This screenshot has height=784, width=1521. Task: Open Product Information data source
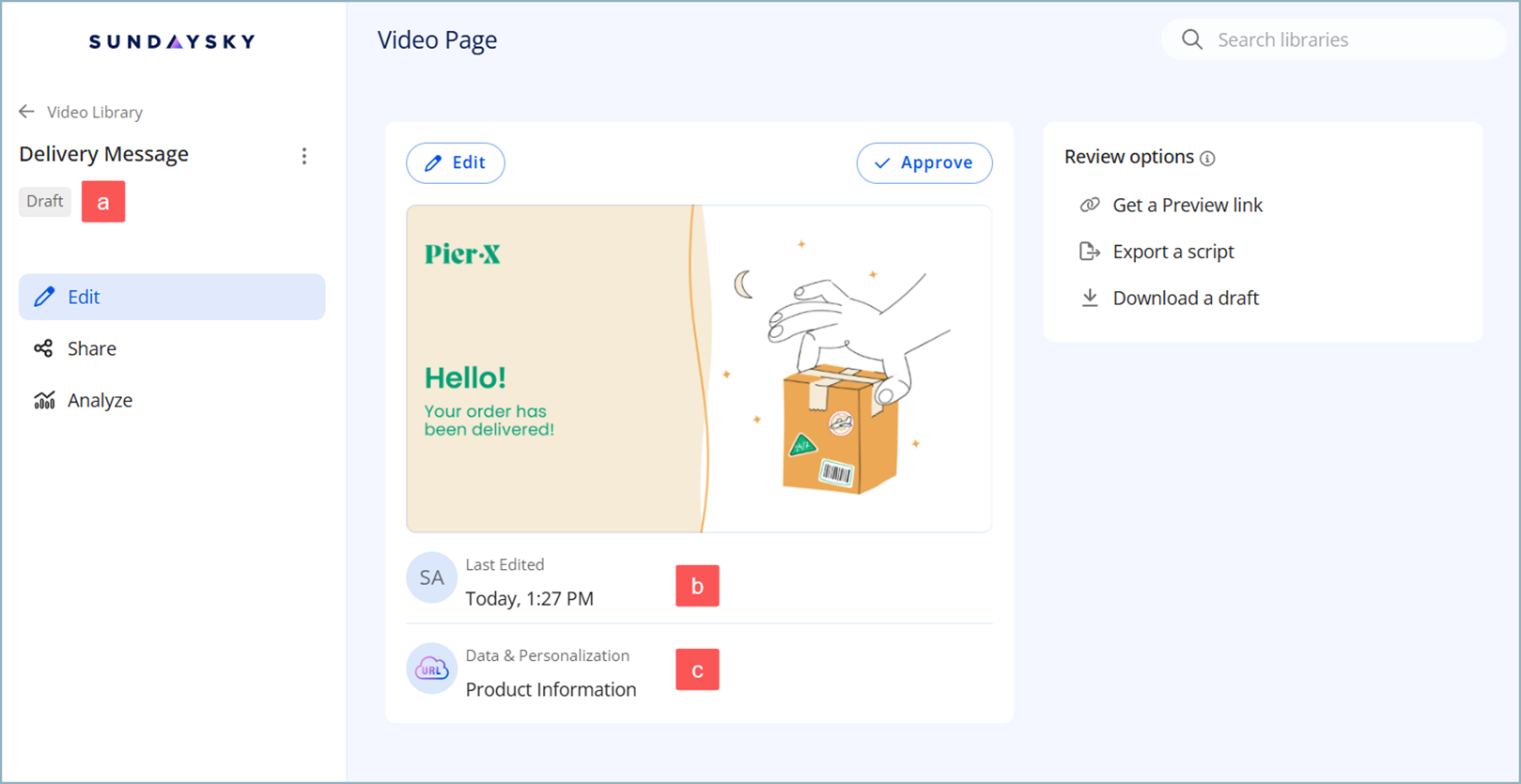pyautogui.click(x=551, y=689)
